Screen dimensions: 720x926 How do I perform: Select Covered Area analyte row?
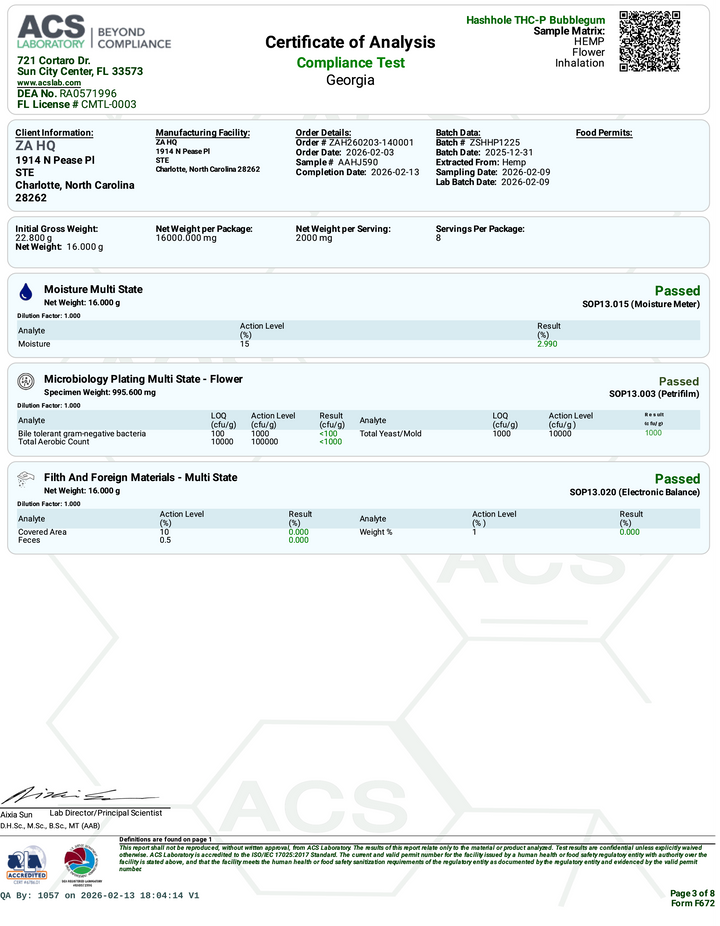(164, 532)
